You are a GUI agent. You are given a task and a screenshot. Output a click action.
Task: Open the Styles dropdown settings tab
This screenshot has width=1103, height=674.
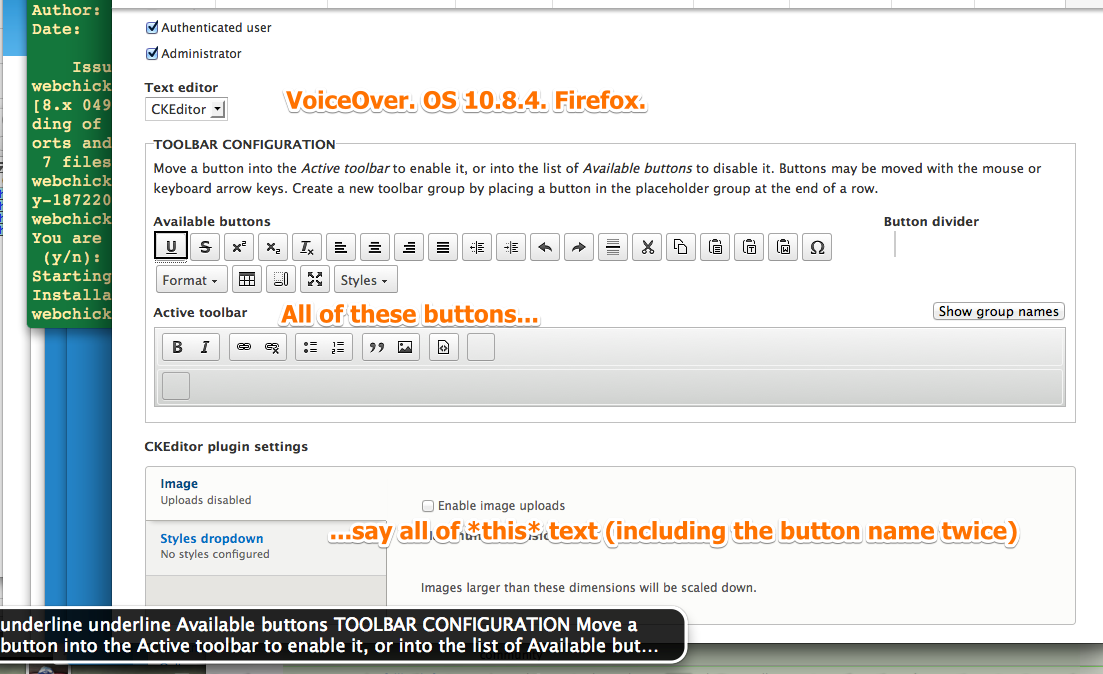point(266,548)
